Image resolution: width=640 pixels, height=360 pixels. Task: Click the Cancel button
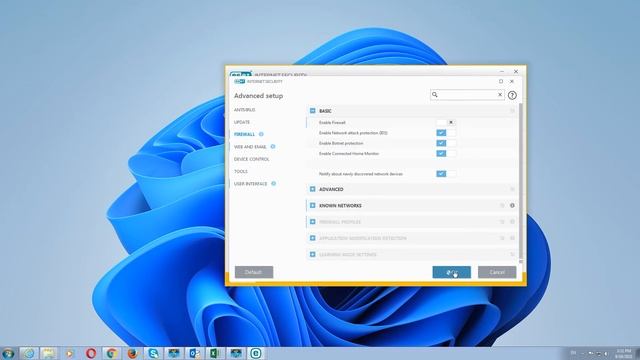(x=497, y=272)
